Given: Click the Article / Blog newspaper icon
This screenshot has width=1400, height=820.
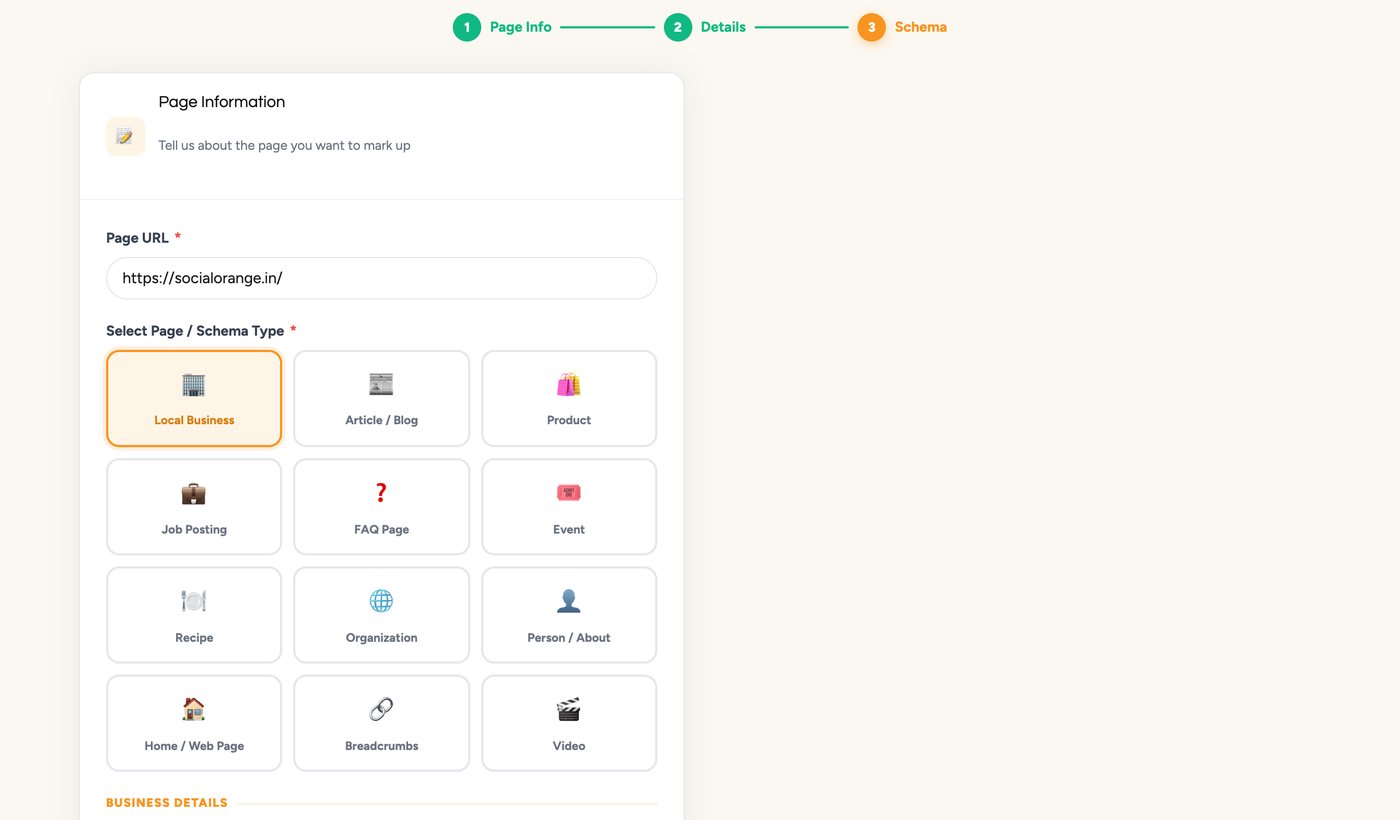Looking at the screenshot, I should pos(381,385).
